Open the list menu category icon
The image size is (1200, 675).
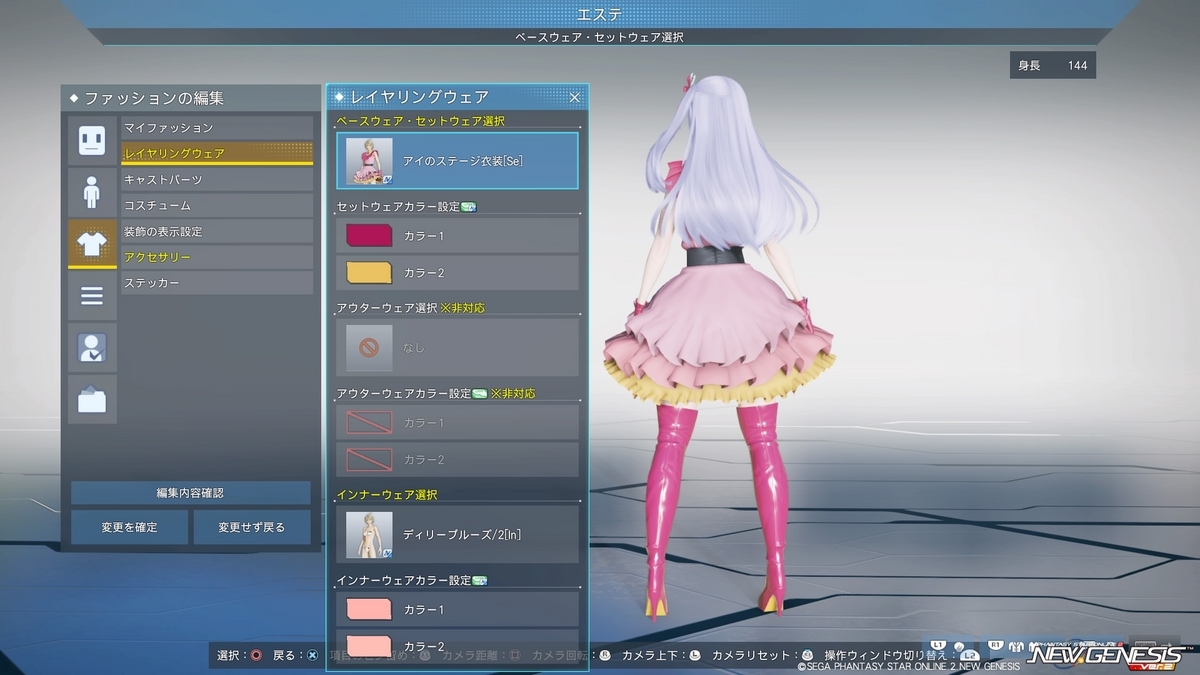(x=92, y=296)
